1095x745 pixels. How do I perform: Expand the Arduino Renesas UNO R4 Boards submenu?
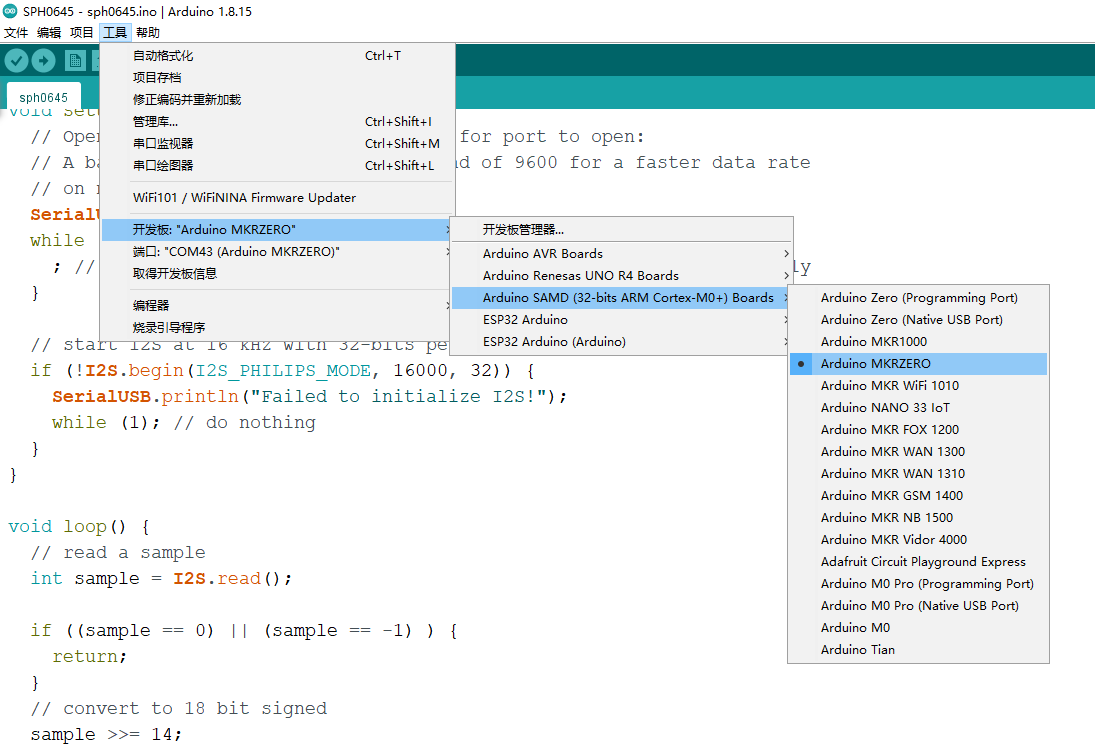pyautogui.click(x=622, y=276)
